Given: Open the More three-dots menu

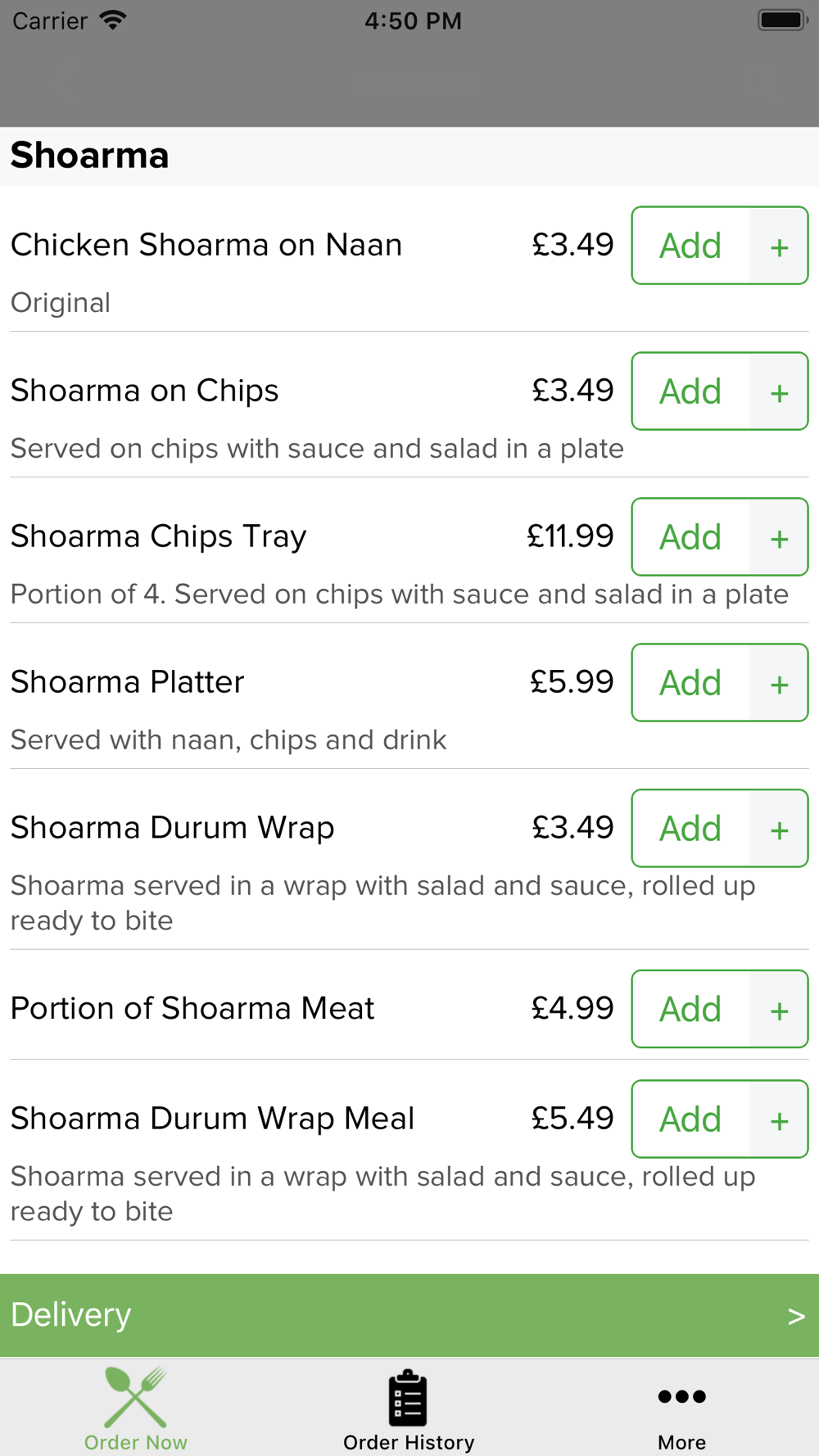Looking at the screenshot, I should tap(681, 1396).
